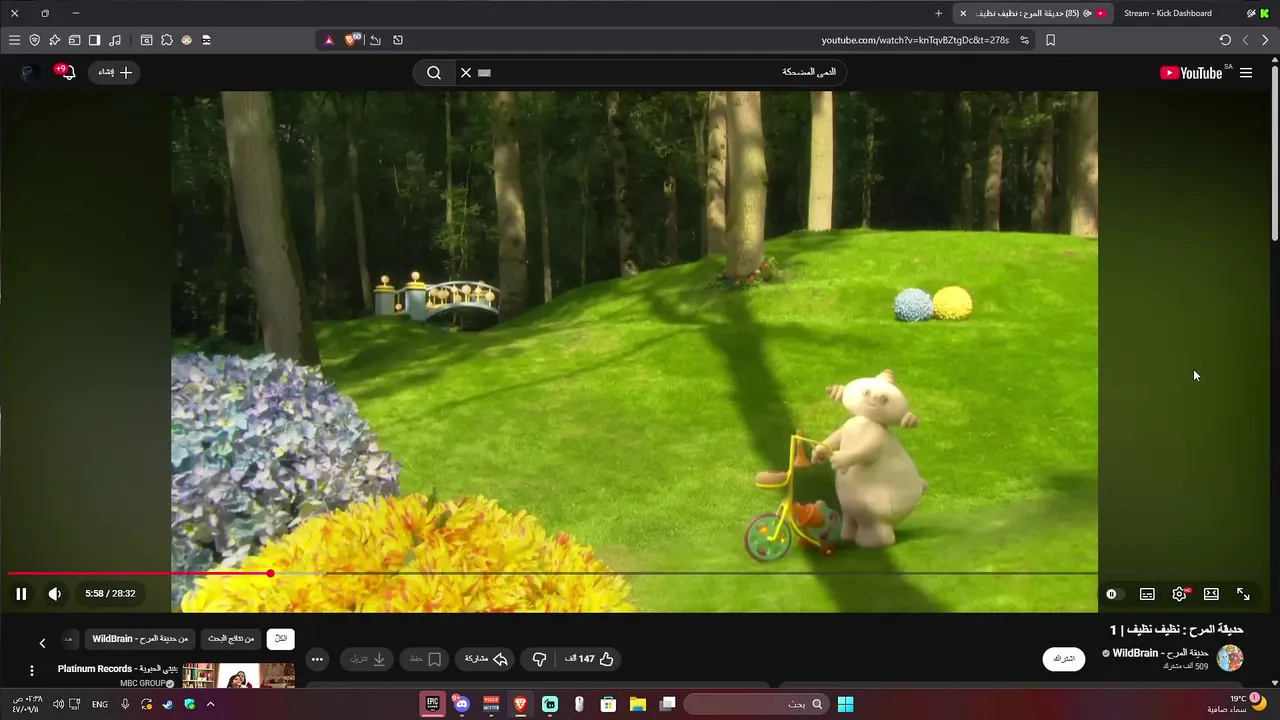Open the WildBrain channel avatar
Viewport: 1280px width, 720px height.
[x=1229, y=658]
